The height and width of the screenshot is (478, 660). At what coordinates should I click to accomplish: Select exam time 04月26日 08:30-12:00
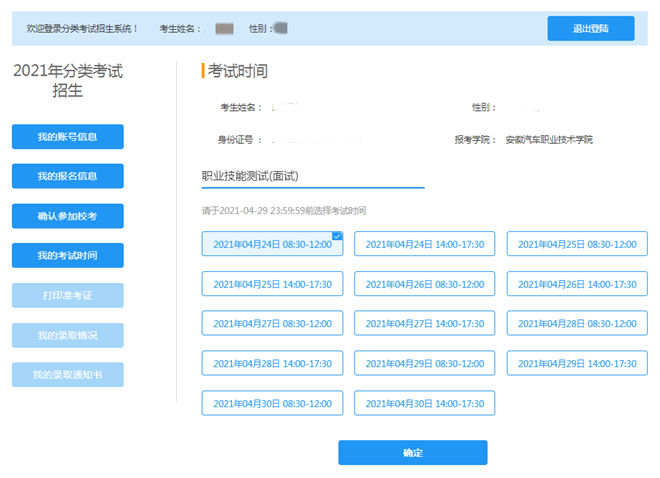click(424, 284)
